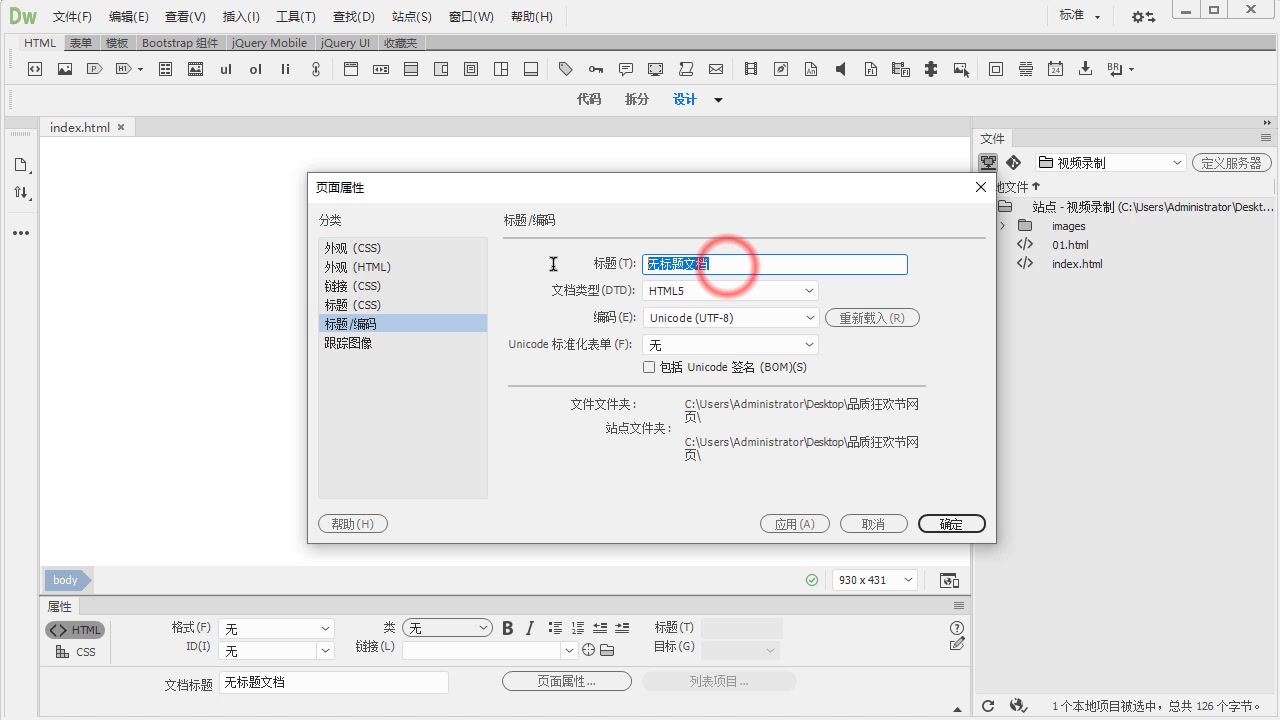Image resolution: width=1280 pixels, height=720 pixels.
Task: Enable 包括 Unicode 签名 (BOM) checkbox
Action: pos(649,367)
